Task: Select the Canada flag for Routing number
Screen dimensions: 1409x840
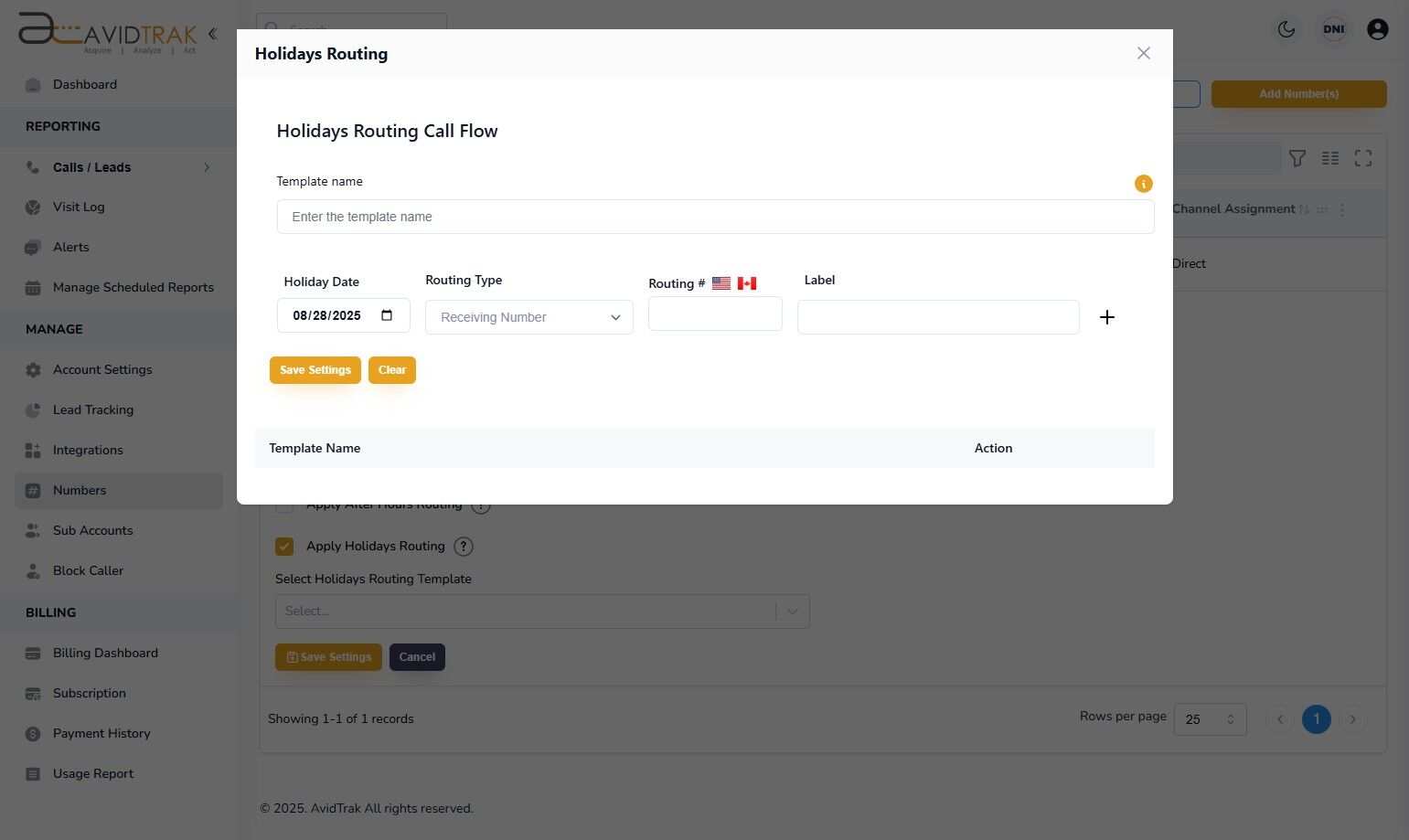Action: tap(746, 282)
